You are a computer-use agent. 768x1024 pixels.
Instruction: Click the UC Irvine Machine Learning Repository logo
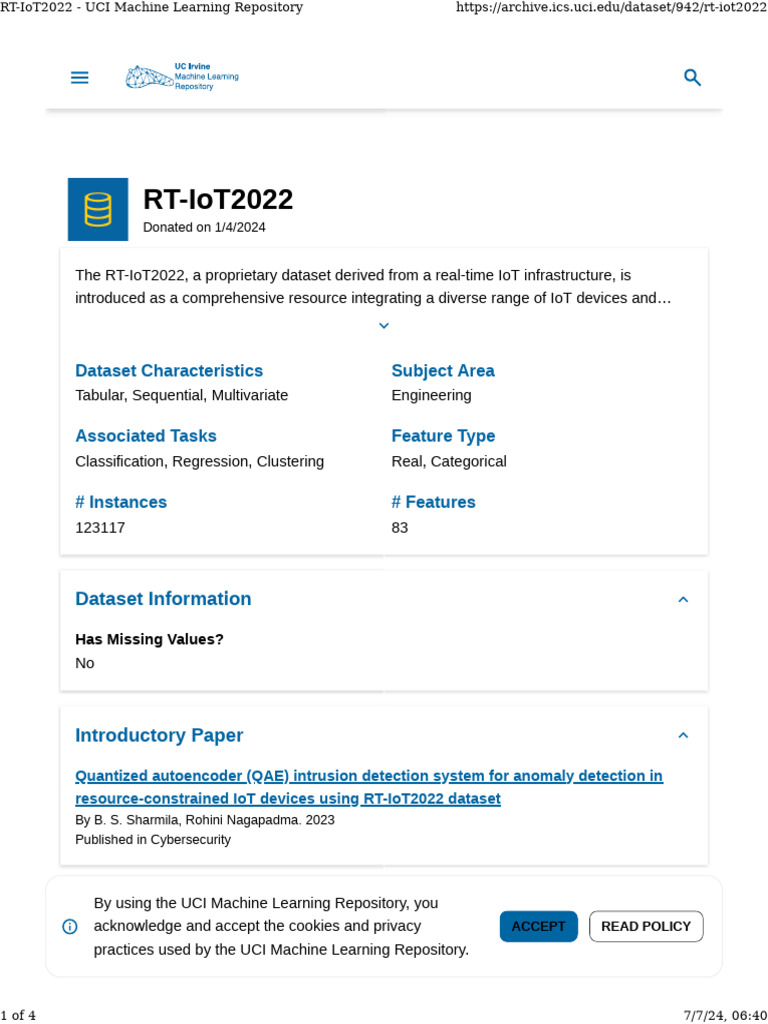coord(182,77)
